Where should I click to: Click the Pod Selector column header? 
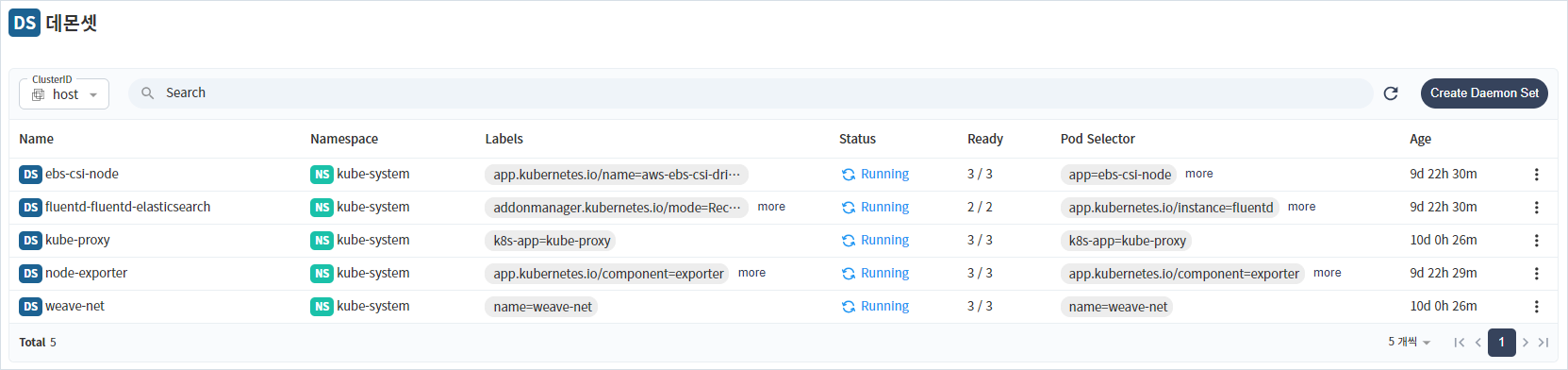pyautogui.click(x=1098, y=139)
